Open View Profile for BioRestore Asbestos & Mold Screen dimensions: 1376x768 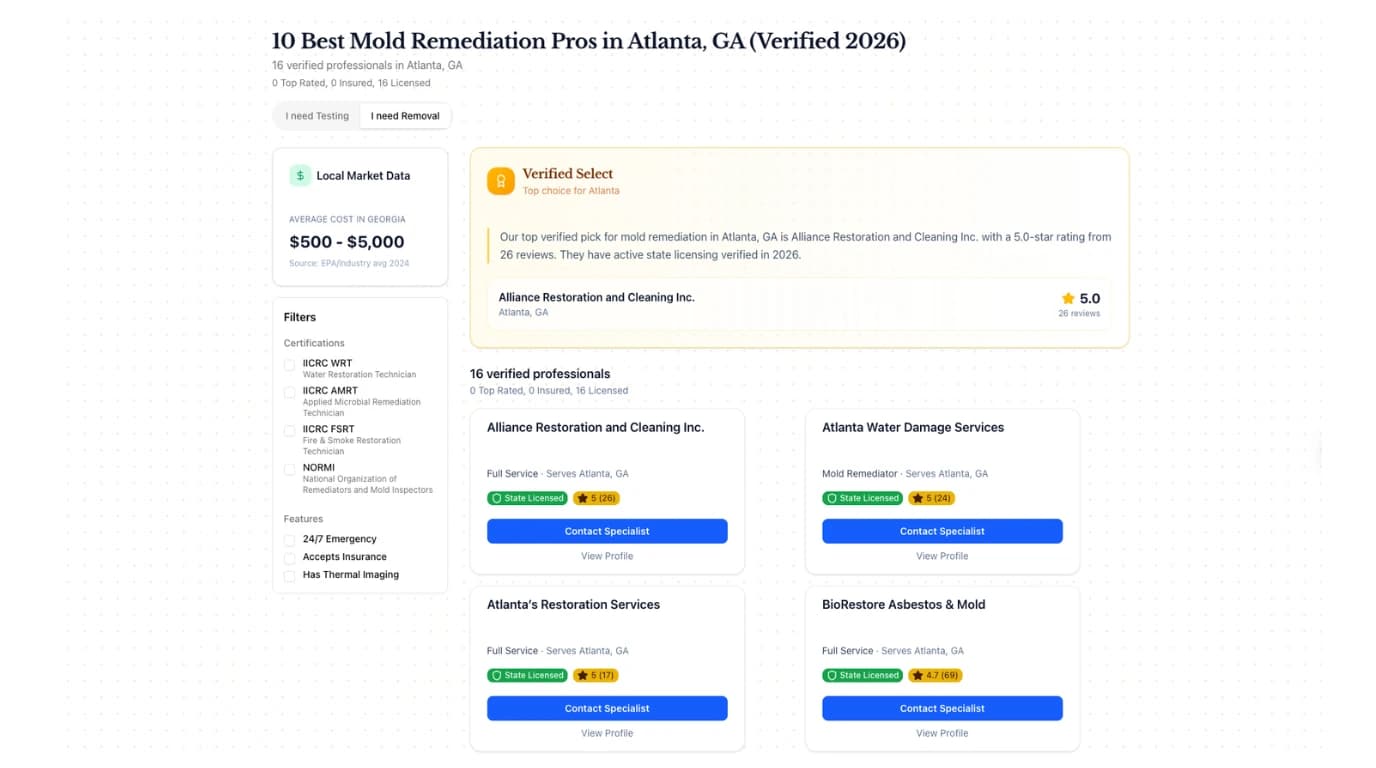[941, 733]
